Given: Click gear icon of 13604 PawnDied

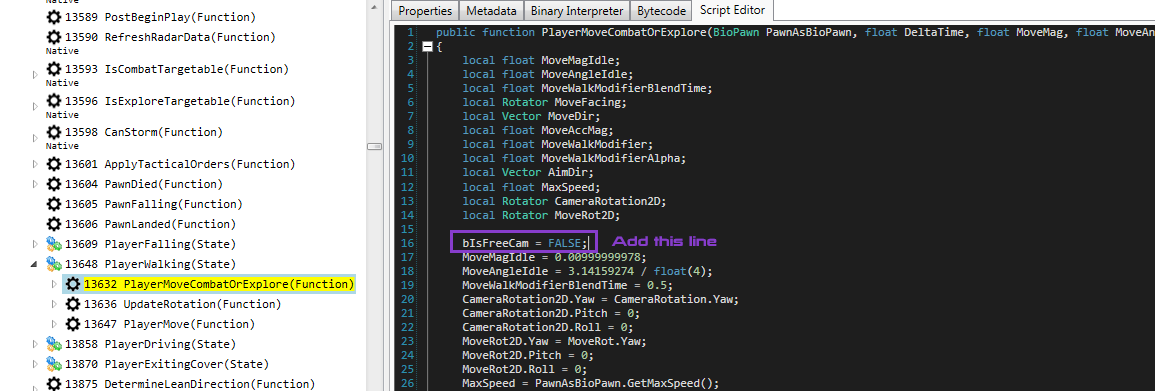Looking at the screenshot, I should pyautogui.click(x=54, y=184).
